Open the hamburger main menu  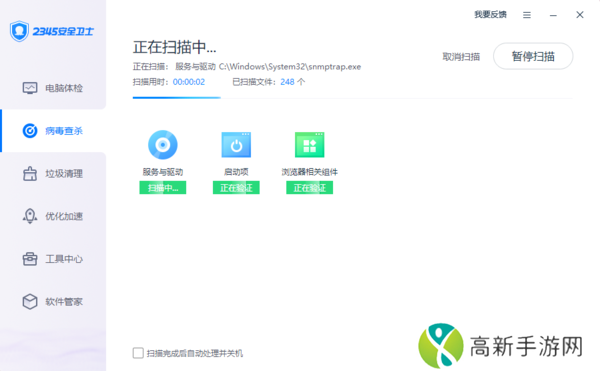point(527,15)
